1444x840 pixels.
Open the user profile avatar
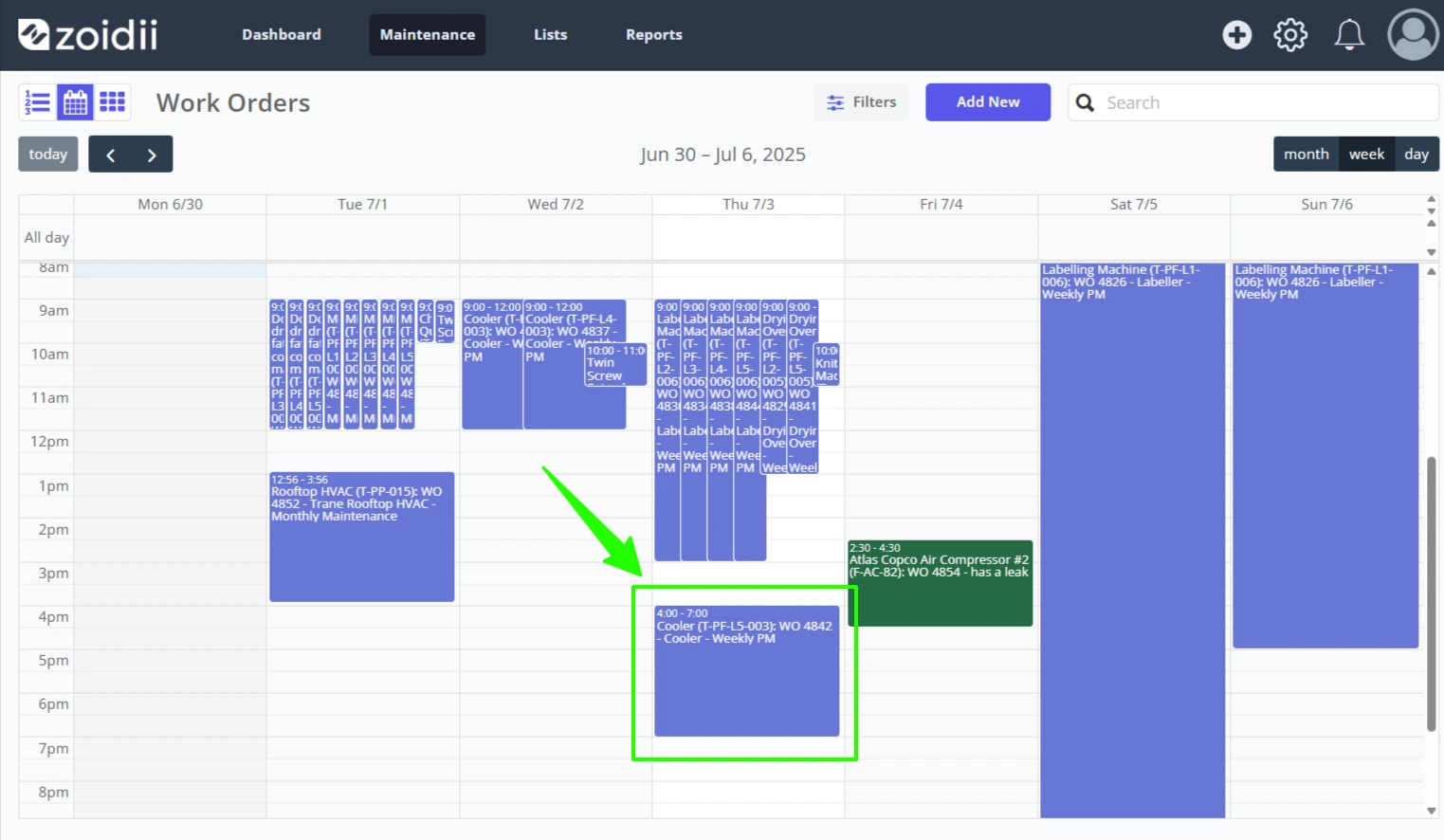click(x=1413, y=35)
